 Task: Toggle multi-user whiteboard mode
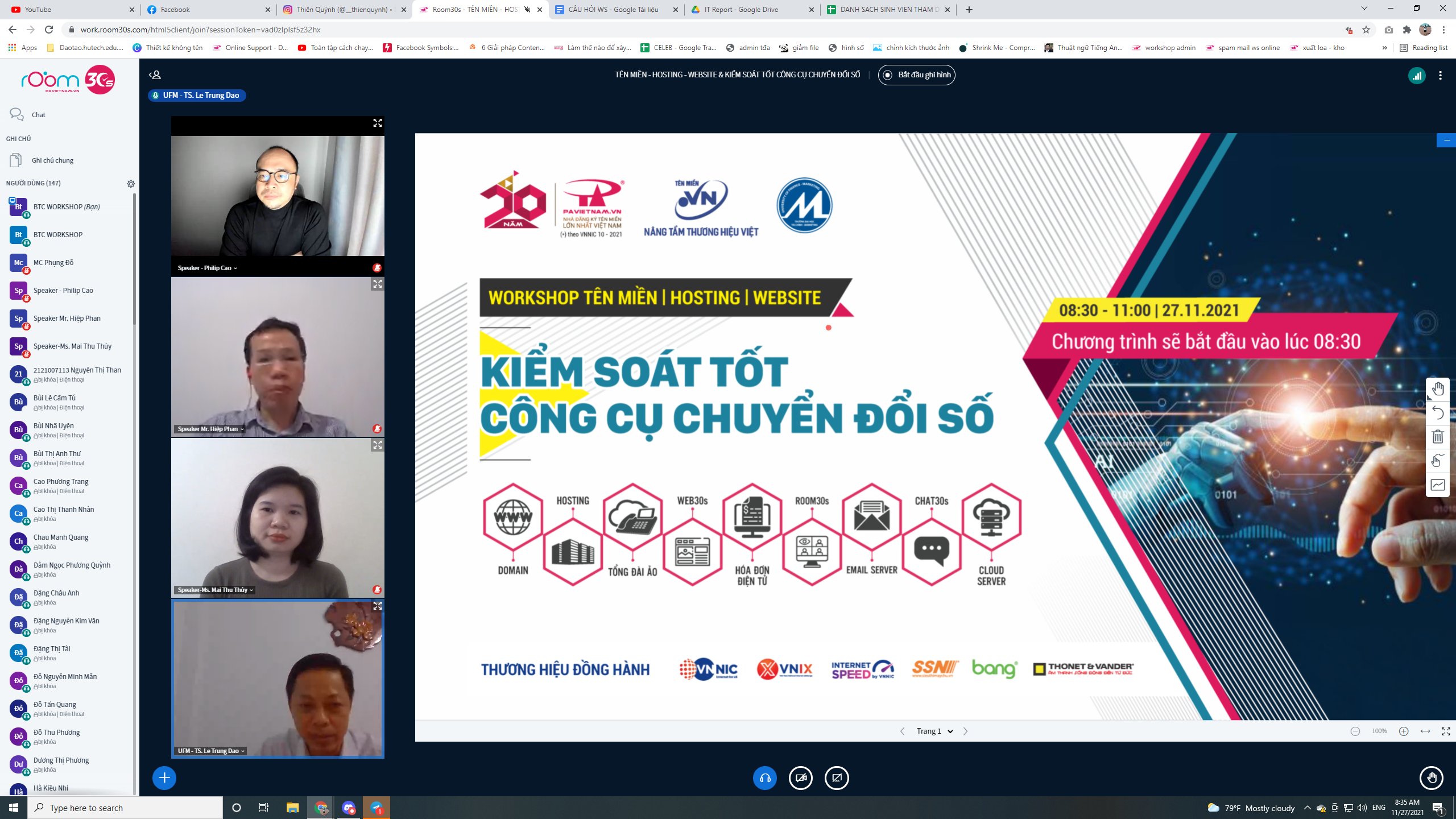pyautogui.click(x=1438, y=461)
